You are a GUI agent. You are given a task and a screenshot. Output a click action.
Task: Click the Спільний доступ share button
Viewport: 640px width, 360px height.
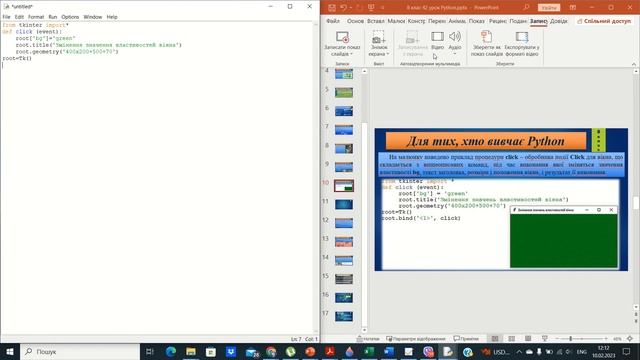pos(604,21)
